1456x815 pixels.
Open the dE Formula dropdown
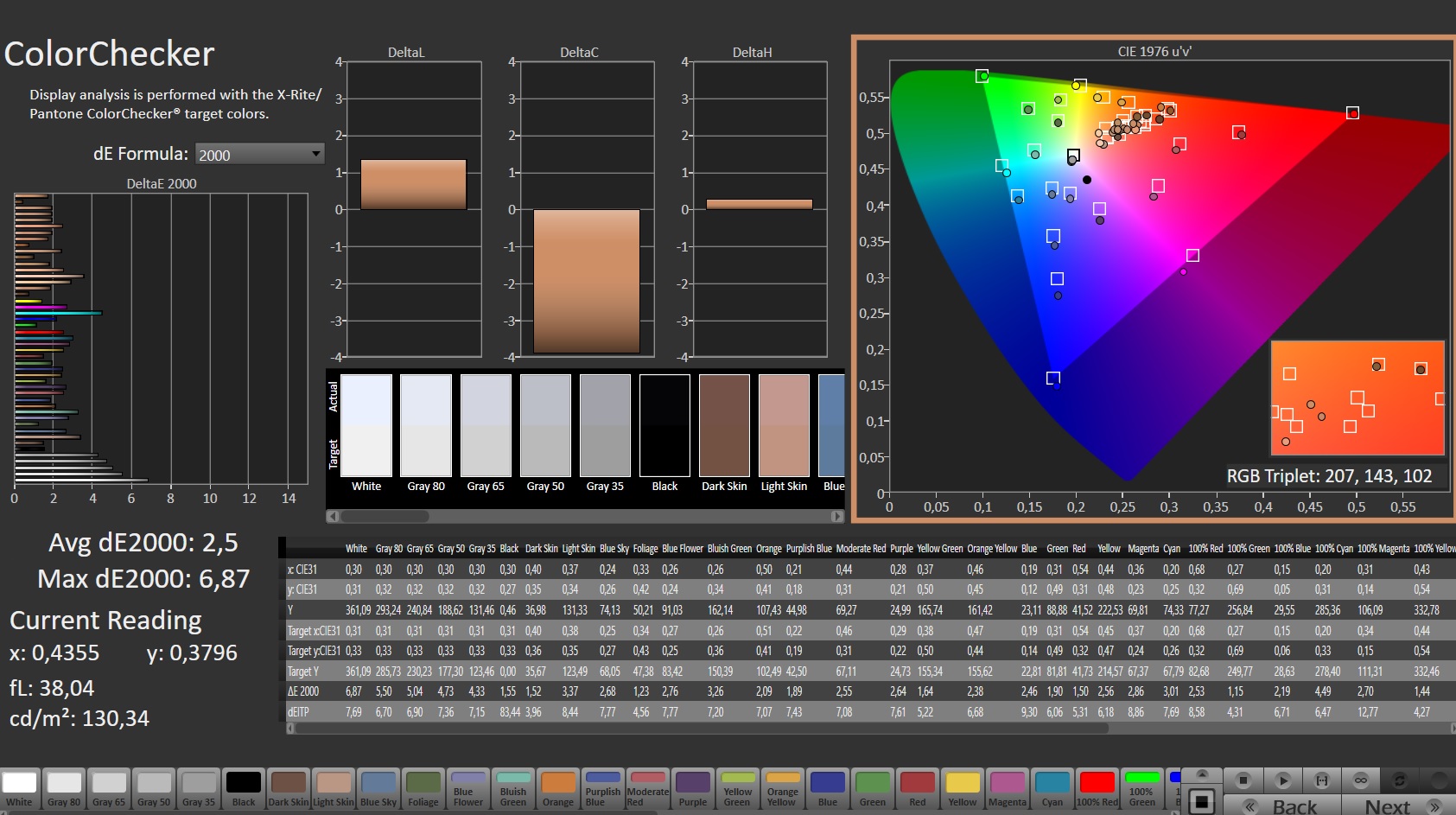click(x=259, y=155)
